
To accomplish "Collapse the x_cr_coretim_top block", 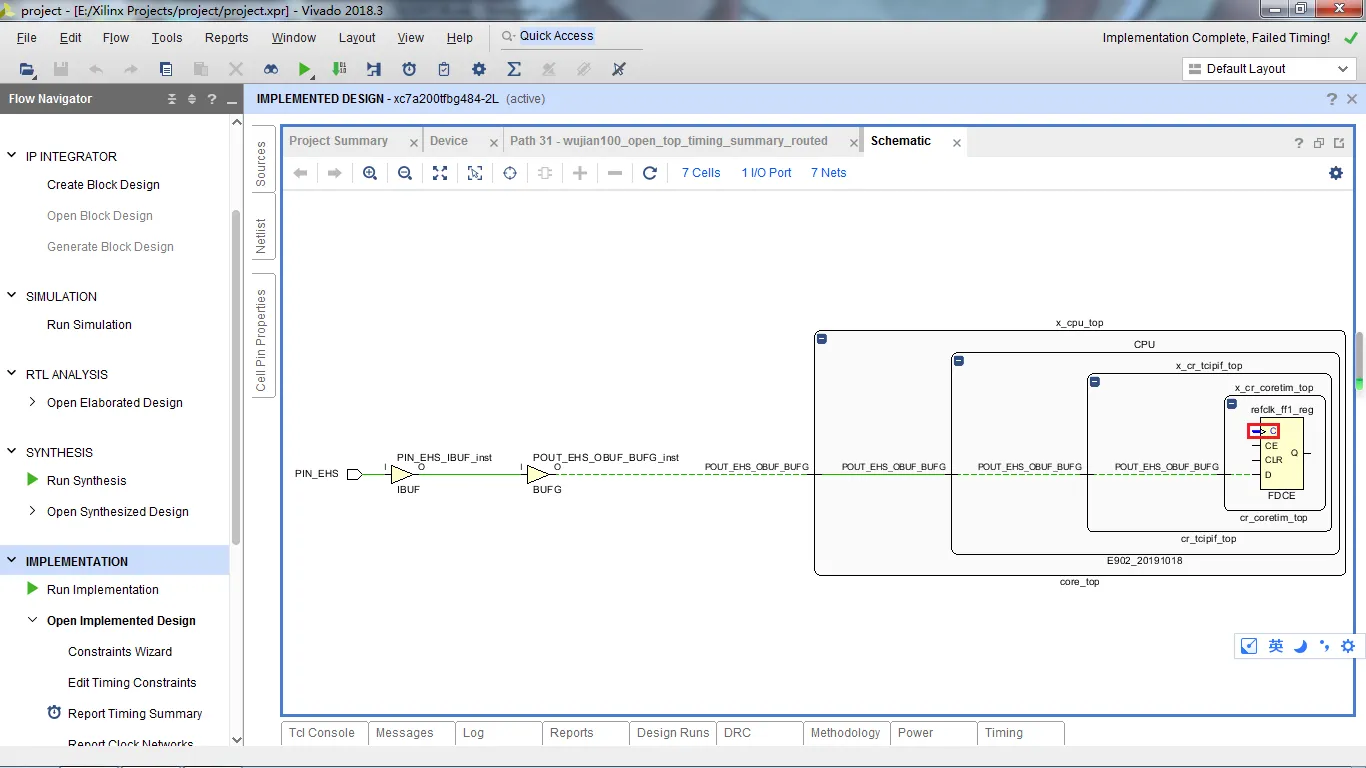I will [x=1232, y=404].
